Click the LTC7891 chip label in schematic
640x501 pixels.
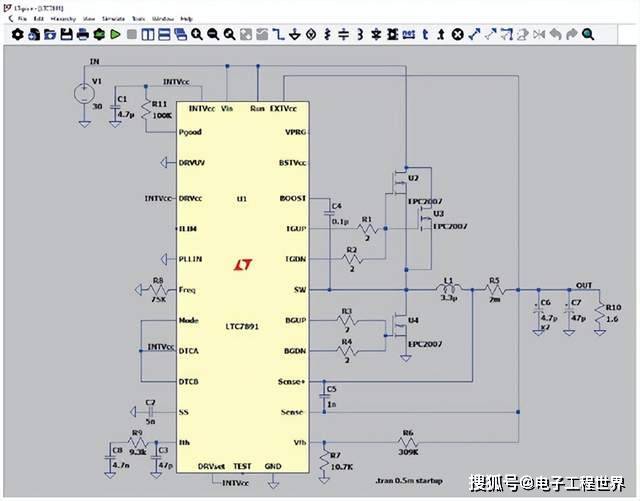click(x=241, y=327)
